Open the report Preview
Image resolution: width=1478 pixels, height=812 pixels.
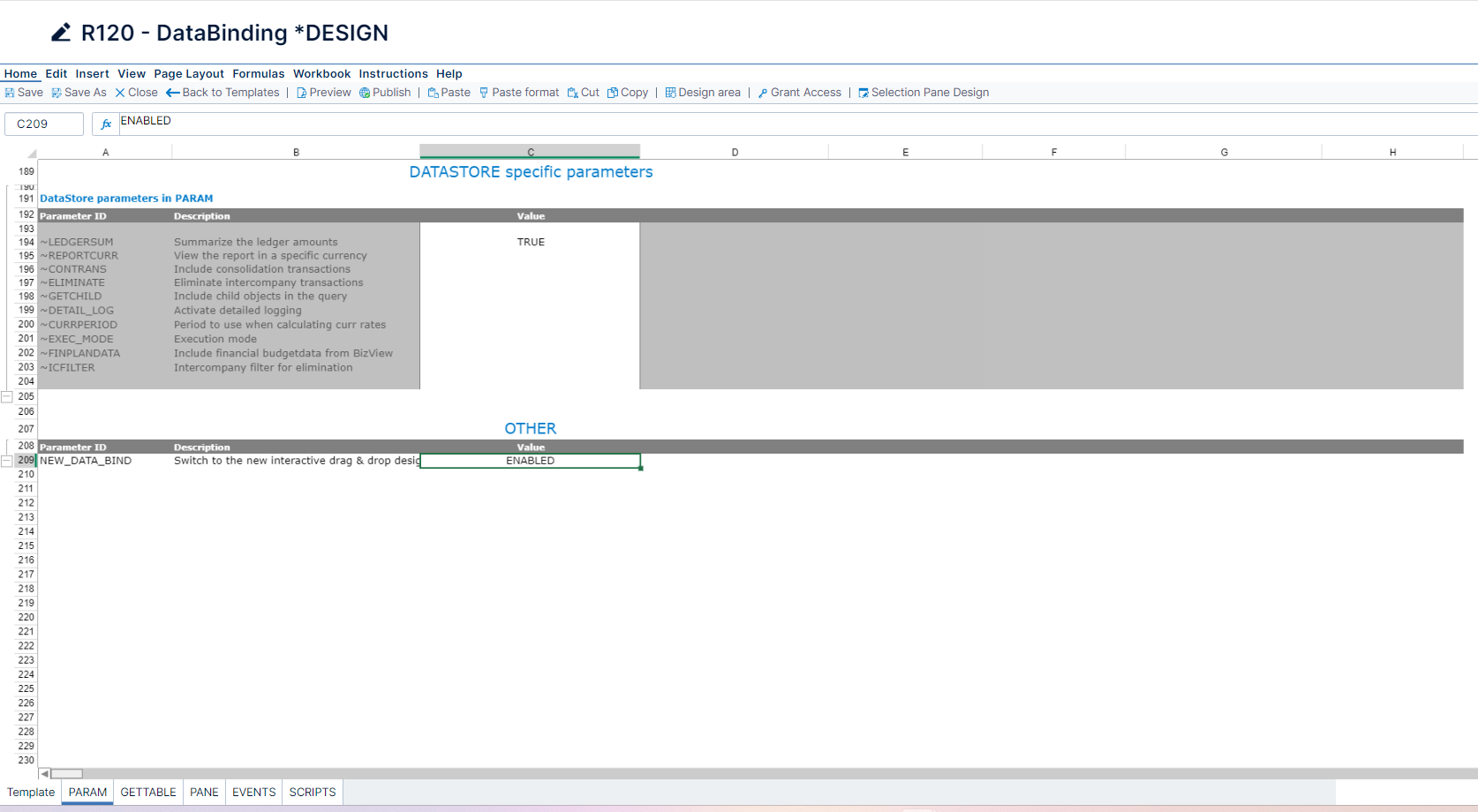point(323,93)
